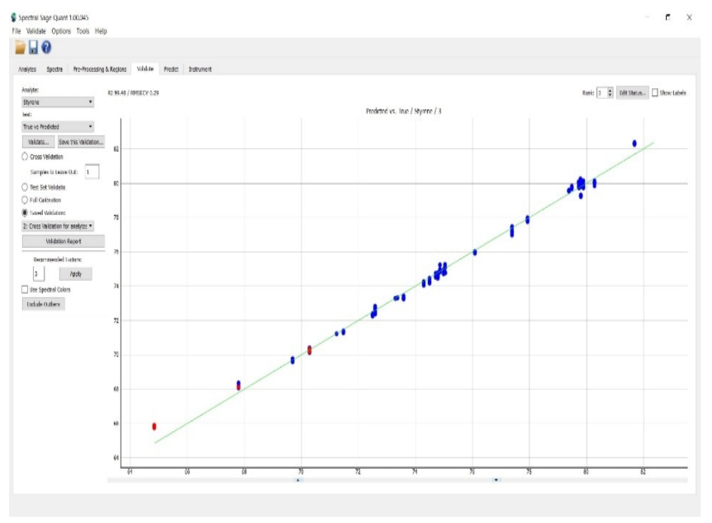Viewport: 712px width, 523px height.
Task: Click the Validate... button
Action: pyautogui.click(x=38, y=142)
